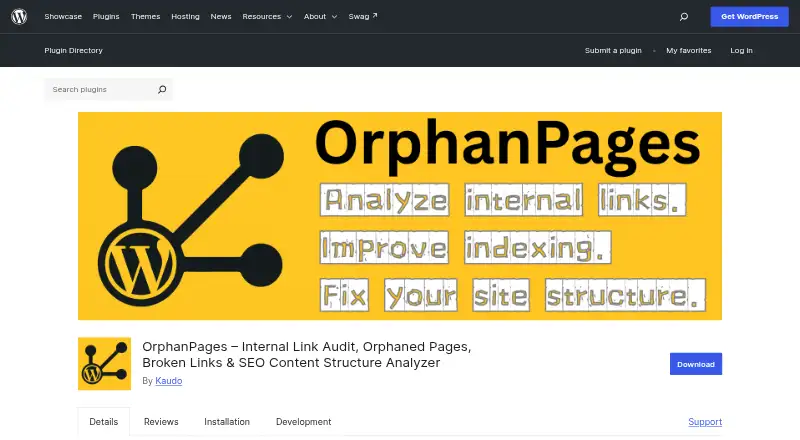The image size is (800, 440).
Task: Switch to the Installation tab
Action: point(227,422)
